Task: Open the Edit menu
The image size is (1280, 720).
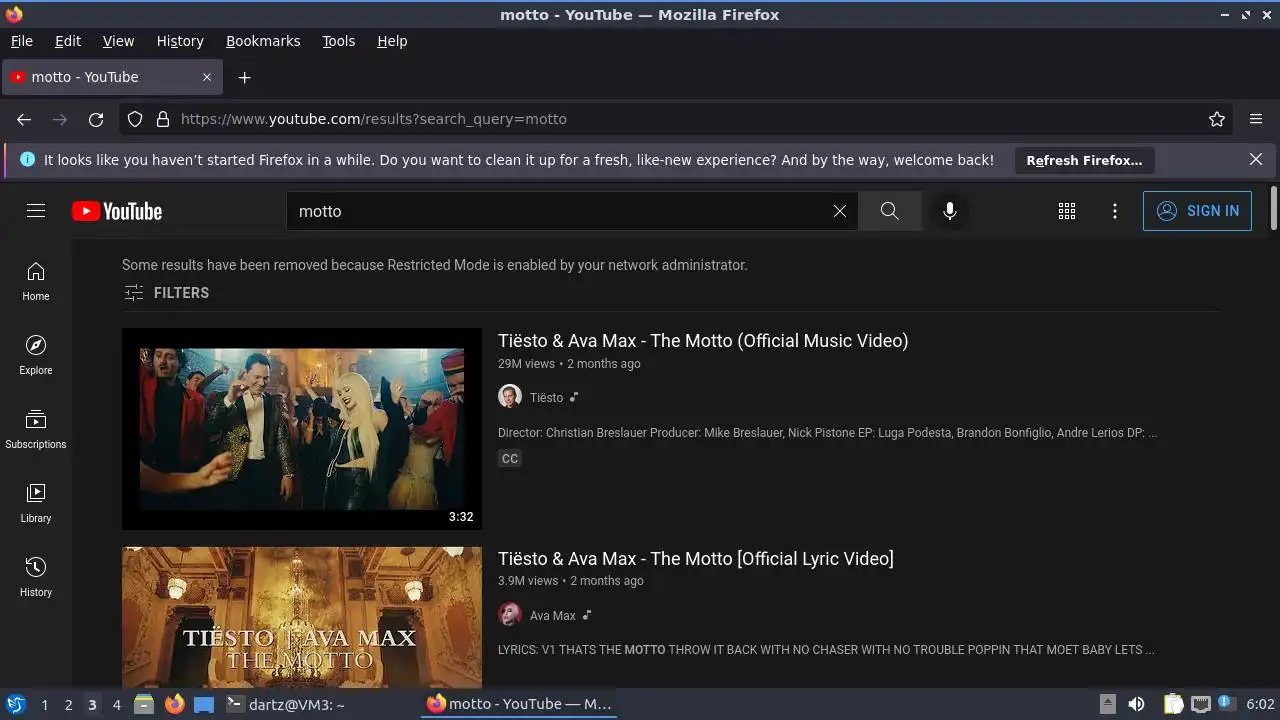Action: pos(68,41)
